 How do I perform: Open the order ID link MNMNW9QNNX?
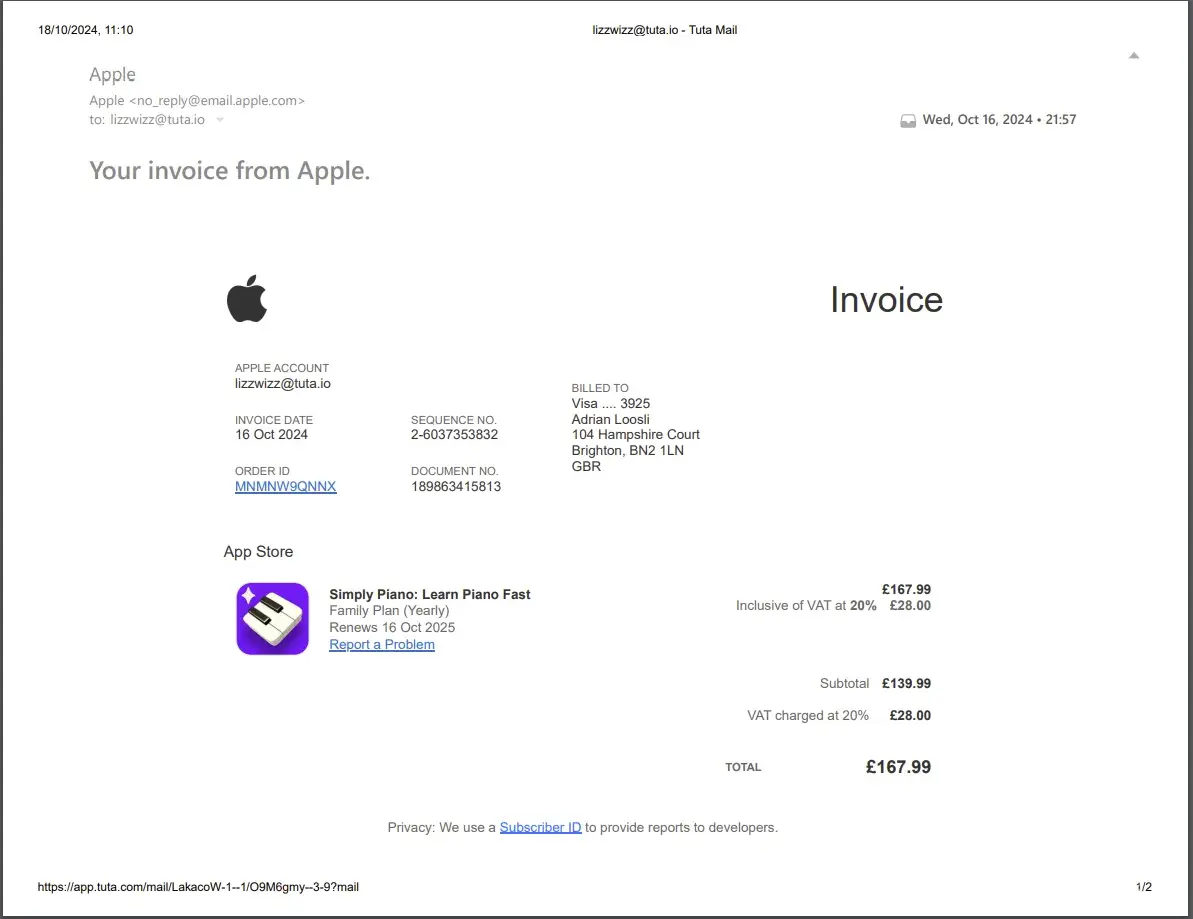point(285,486)
